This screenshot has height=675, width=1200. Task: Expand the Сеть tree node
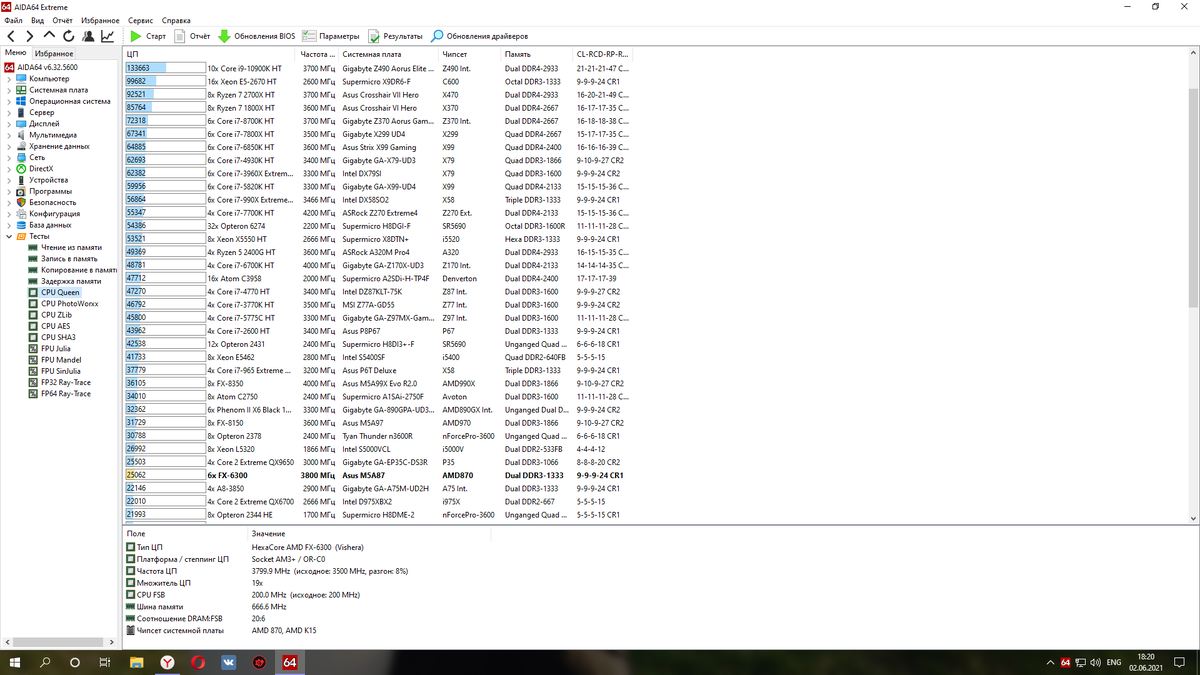point(9,157)
